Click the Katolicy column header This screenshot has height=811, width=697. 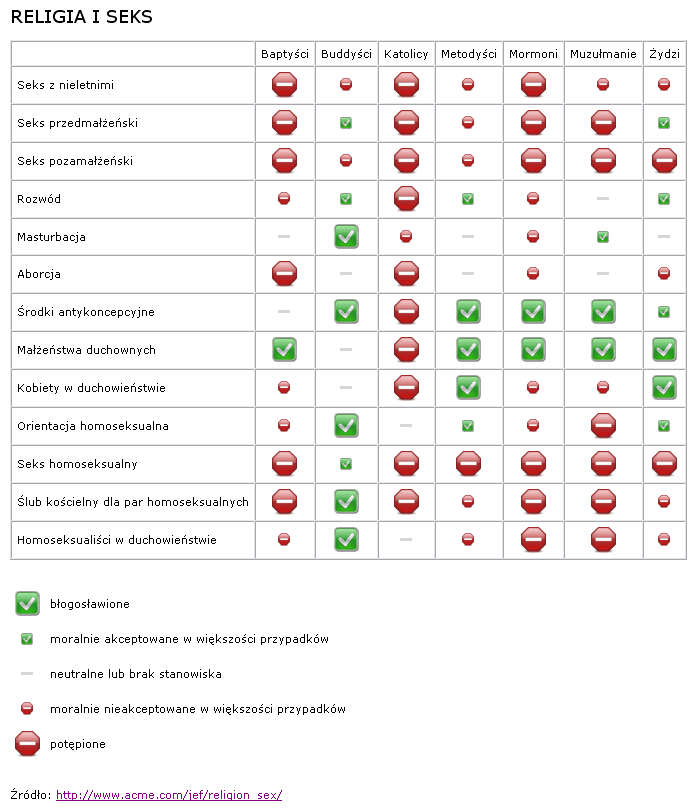(x=406, y=54)
